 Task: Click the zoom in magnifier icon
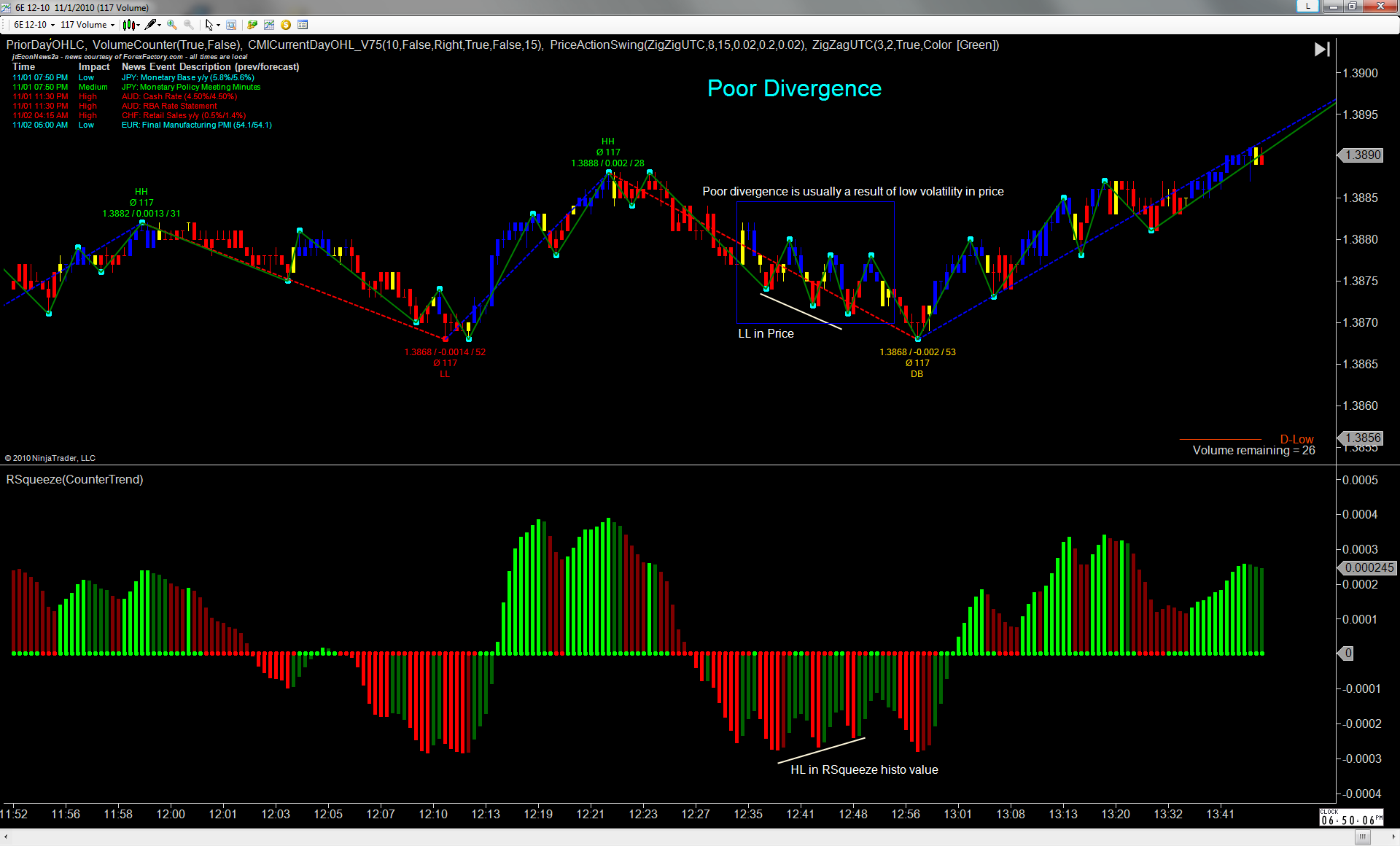tap(172, 25)
